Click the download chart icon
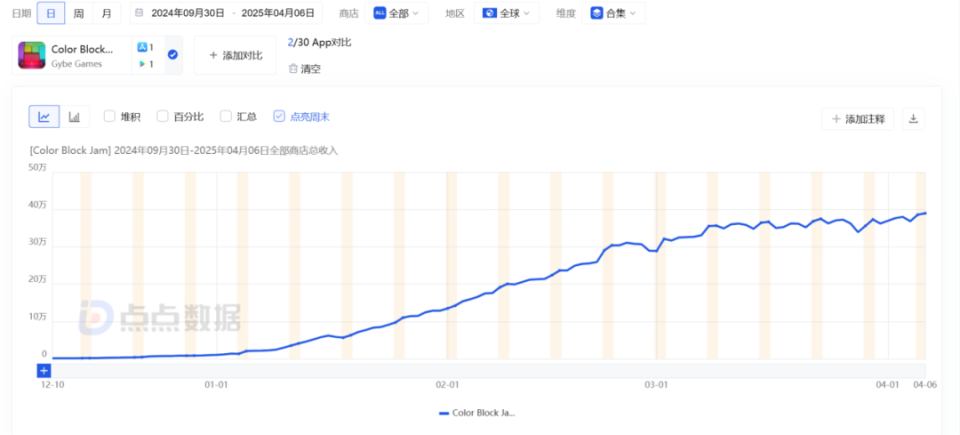The width and height of the screenshot is (960, 435). click(x=913, y=119)
